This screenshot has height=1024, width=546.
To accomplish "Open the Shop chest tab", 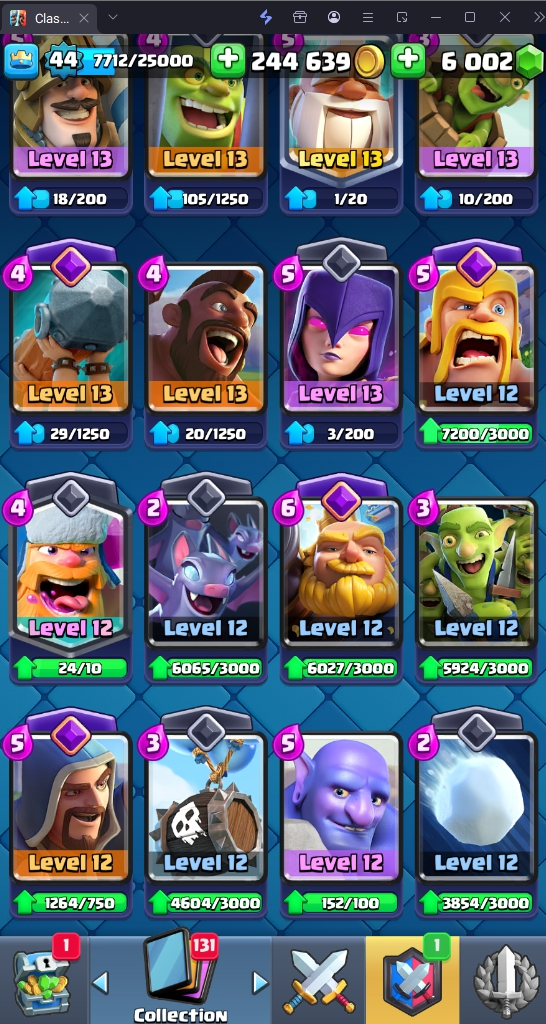I will [x=42, y=980].
